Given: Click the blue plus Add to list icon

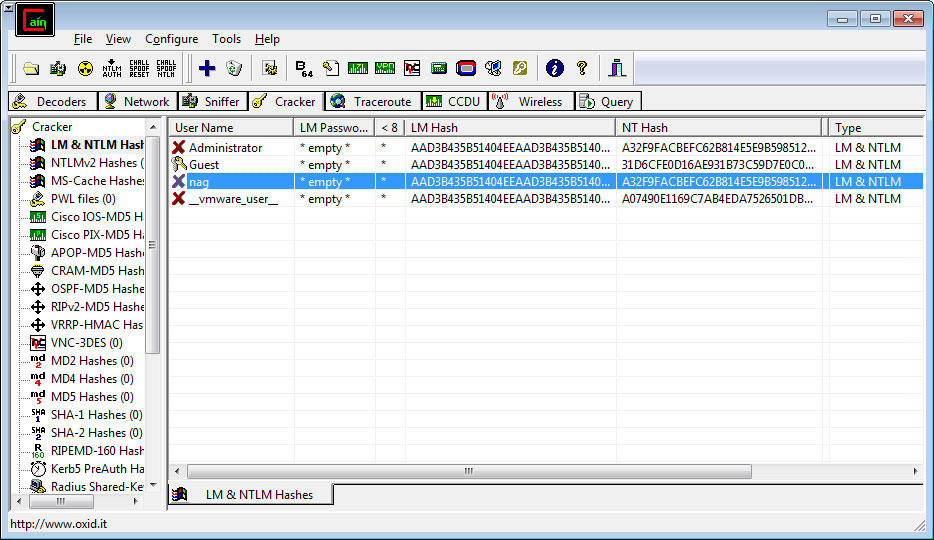Looking at the screenshot, I should click(x=207, y=68).
